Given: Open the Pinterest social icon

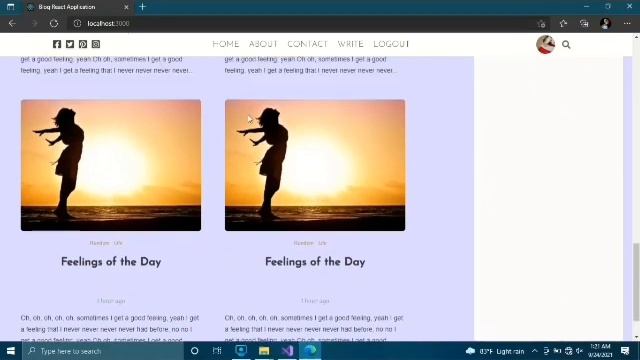Looking at the screenshot, I should [x=83, y=44].
